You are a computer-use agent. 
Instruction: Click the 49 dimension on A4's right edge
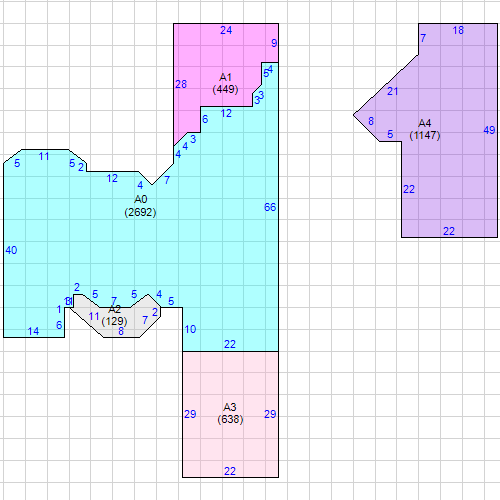pos(489,130)
